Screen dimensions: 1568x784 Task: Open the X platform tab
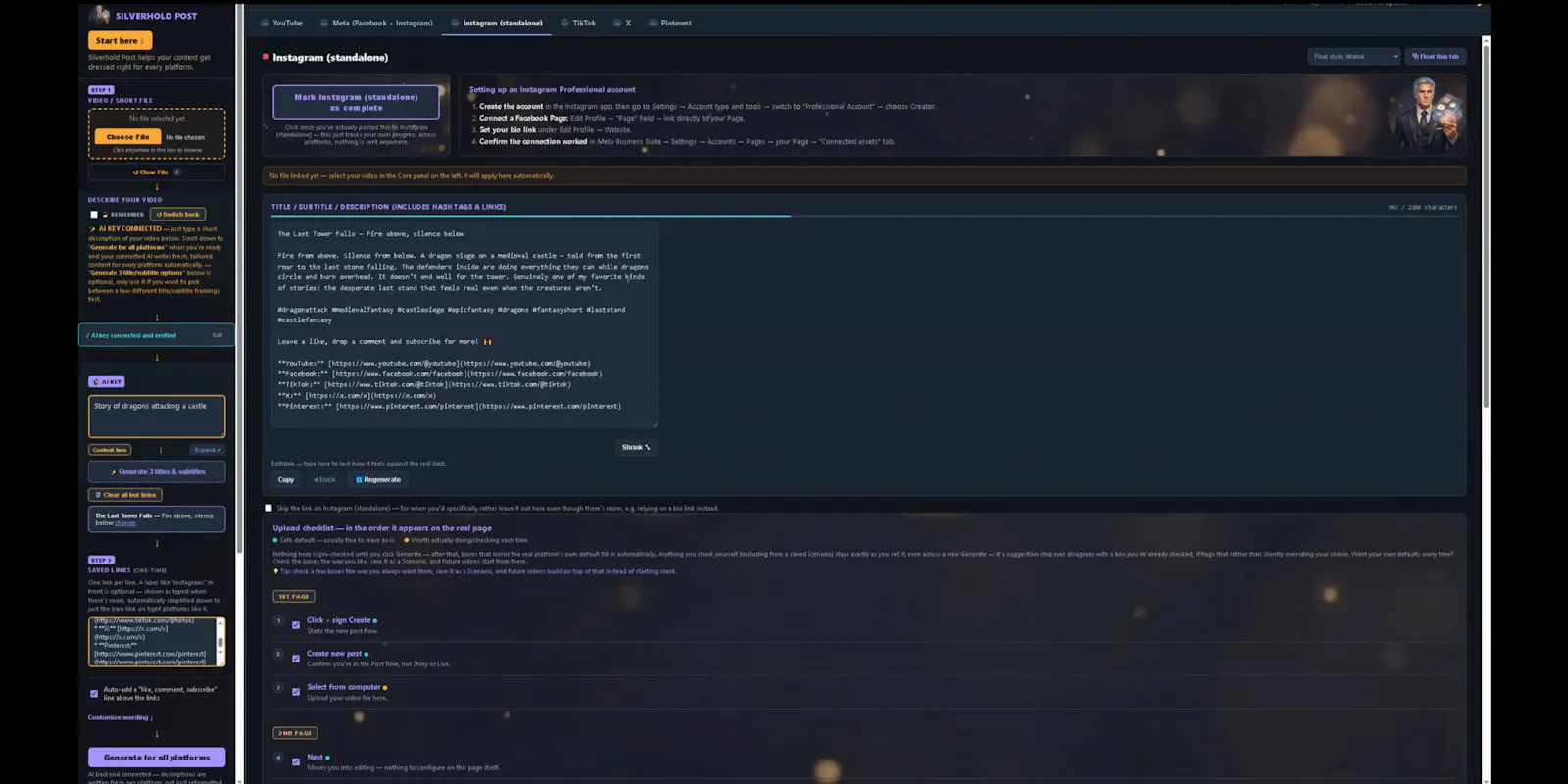coord(622,23)
